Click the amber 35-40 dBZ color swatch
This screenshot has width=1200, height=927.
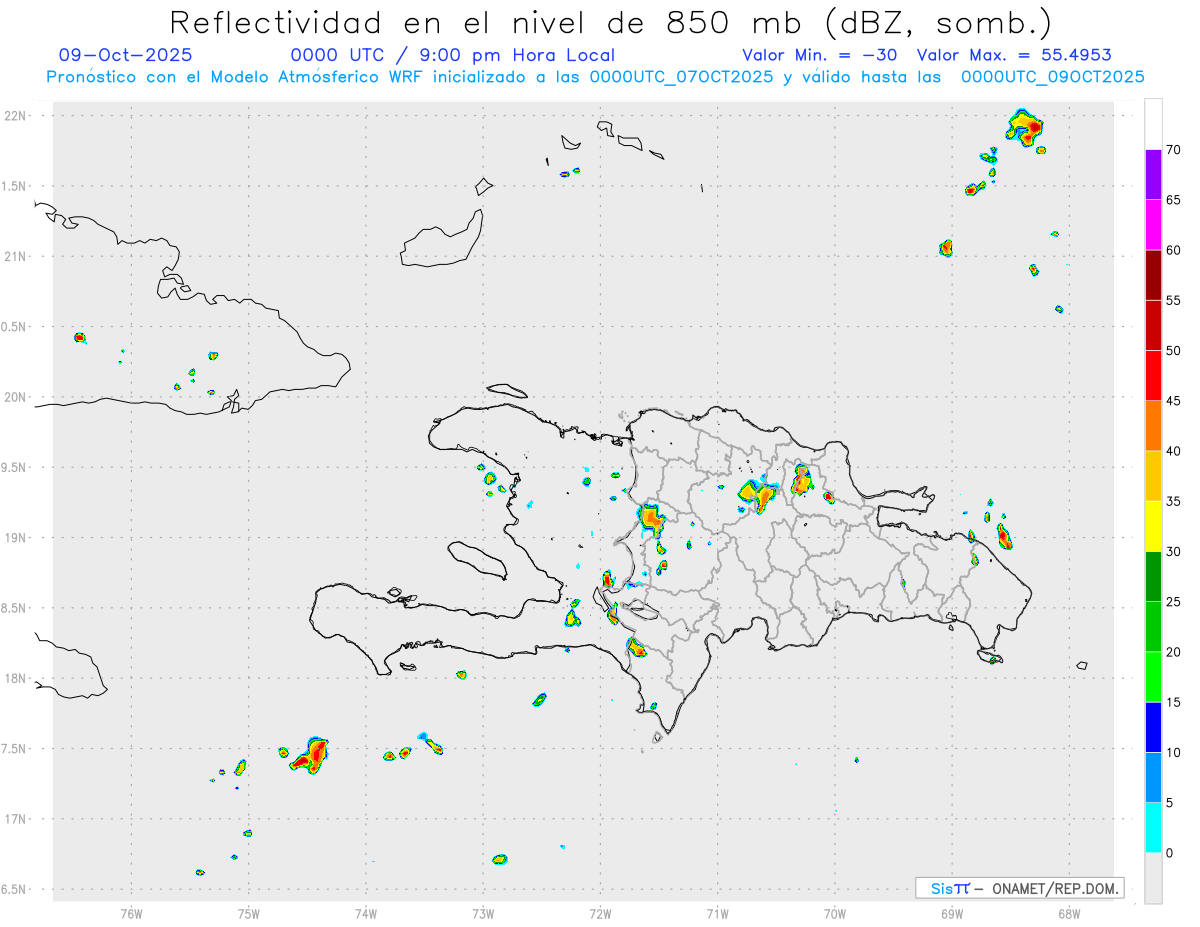point(1153,476)
